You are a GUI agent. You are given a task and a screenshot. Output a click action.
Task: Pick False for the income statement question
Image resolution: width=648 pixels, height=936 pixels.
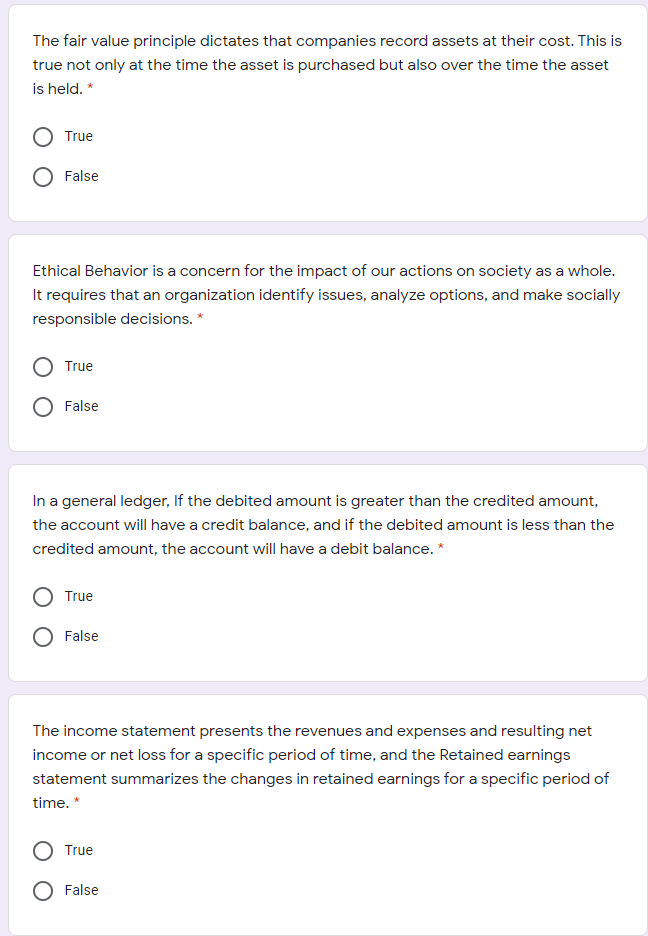coord(43,890)
